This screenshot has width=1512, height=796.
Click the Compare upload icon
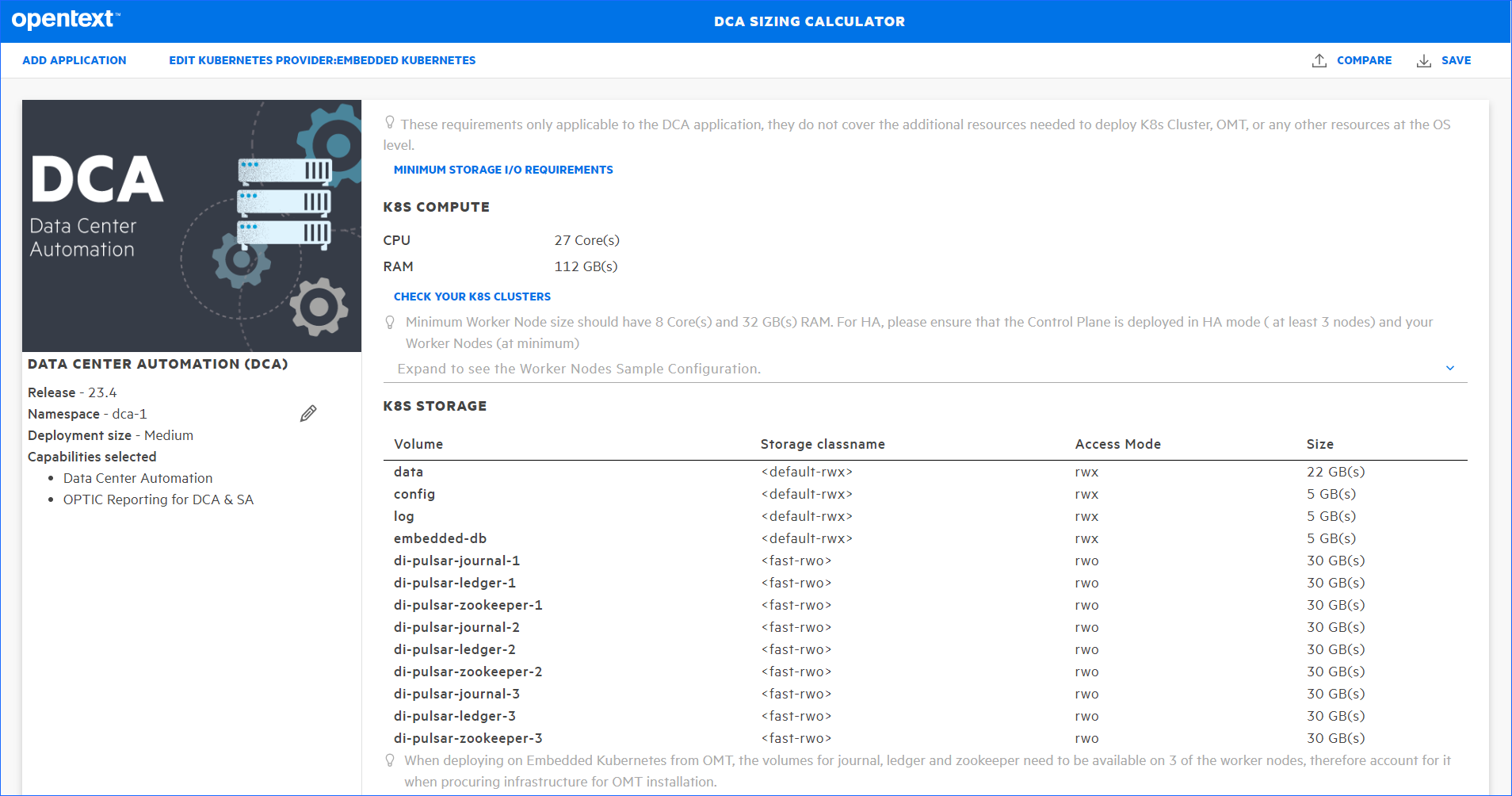(1319, 60)
